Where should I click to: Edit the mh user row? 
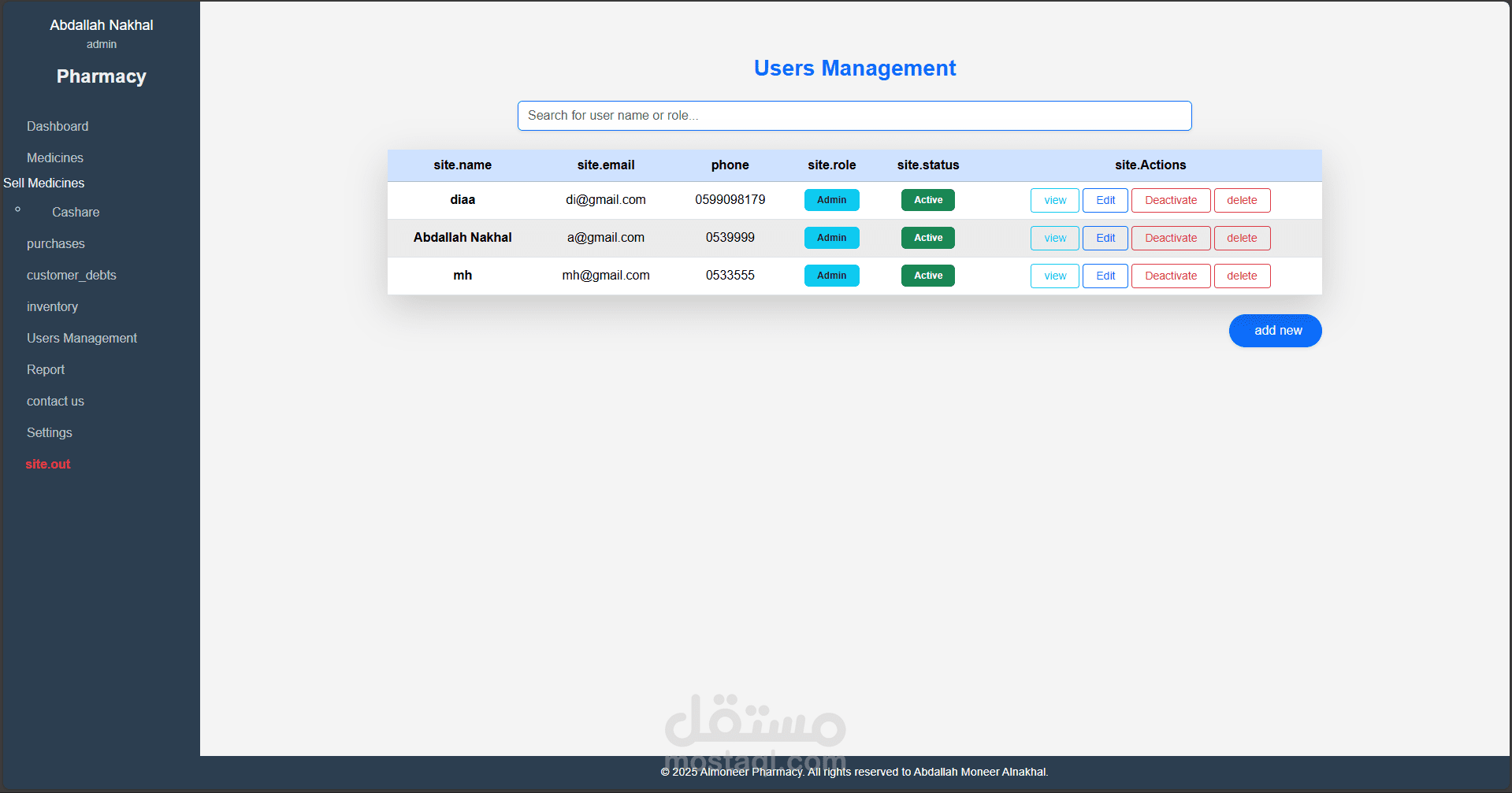click(1105, 276)
